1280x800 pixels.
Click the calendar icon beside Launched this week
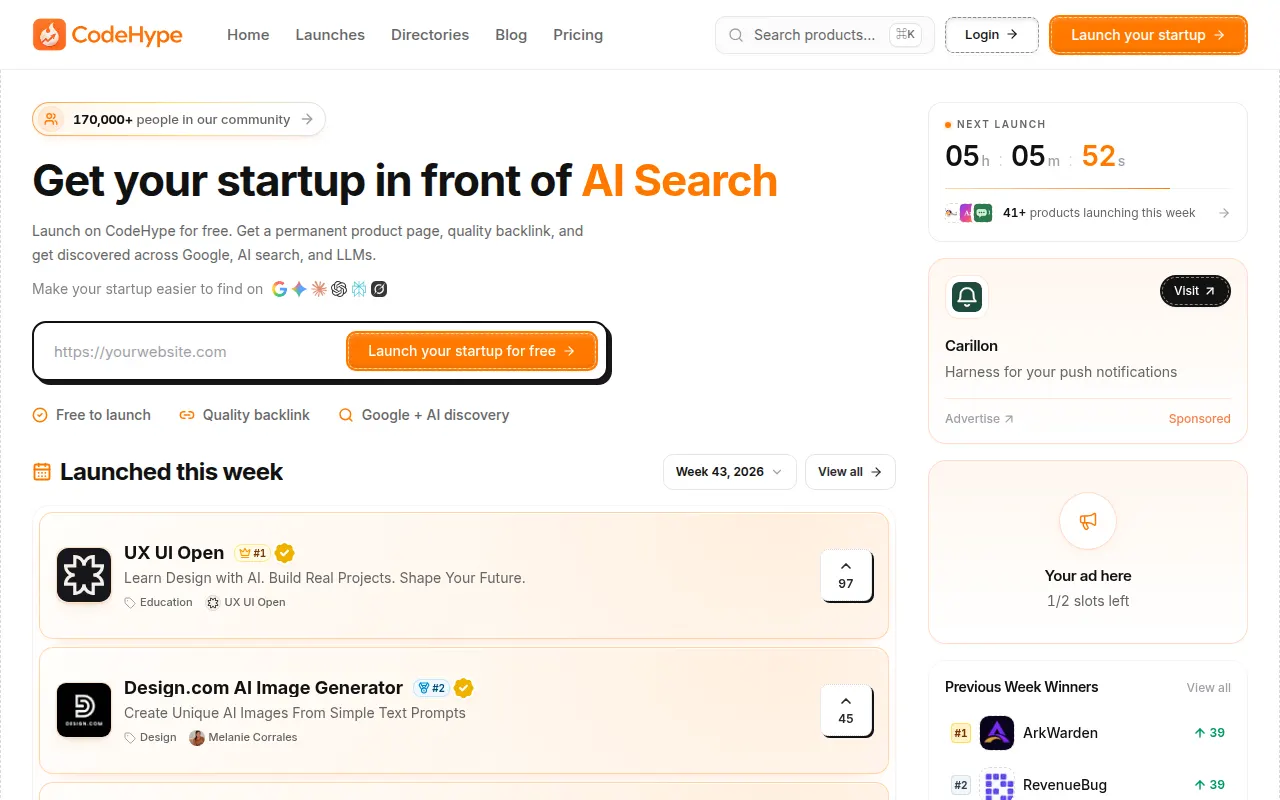point(42,472)
